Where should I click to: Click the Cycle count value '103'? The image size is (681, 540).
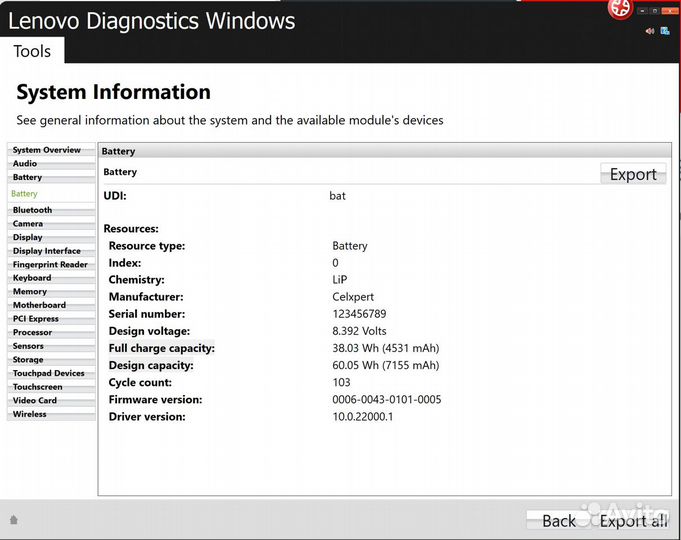[341, 382]
